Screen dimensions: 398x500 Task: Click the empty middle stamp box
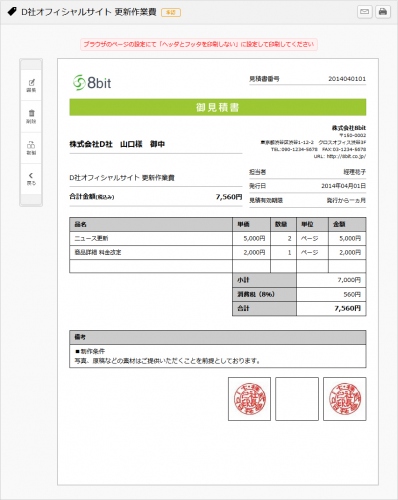tap(297, 399)
